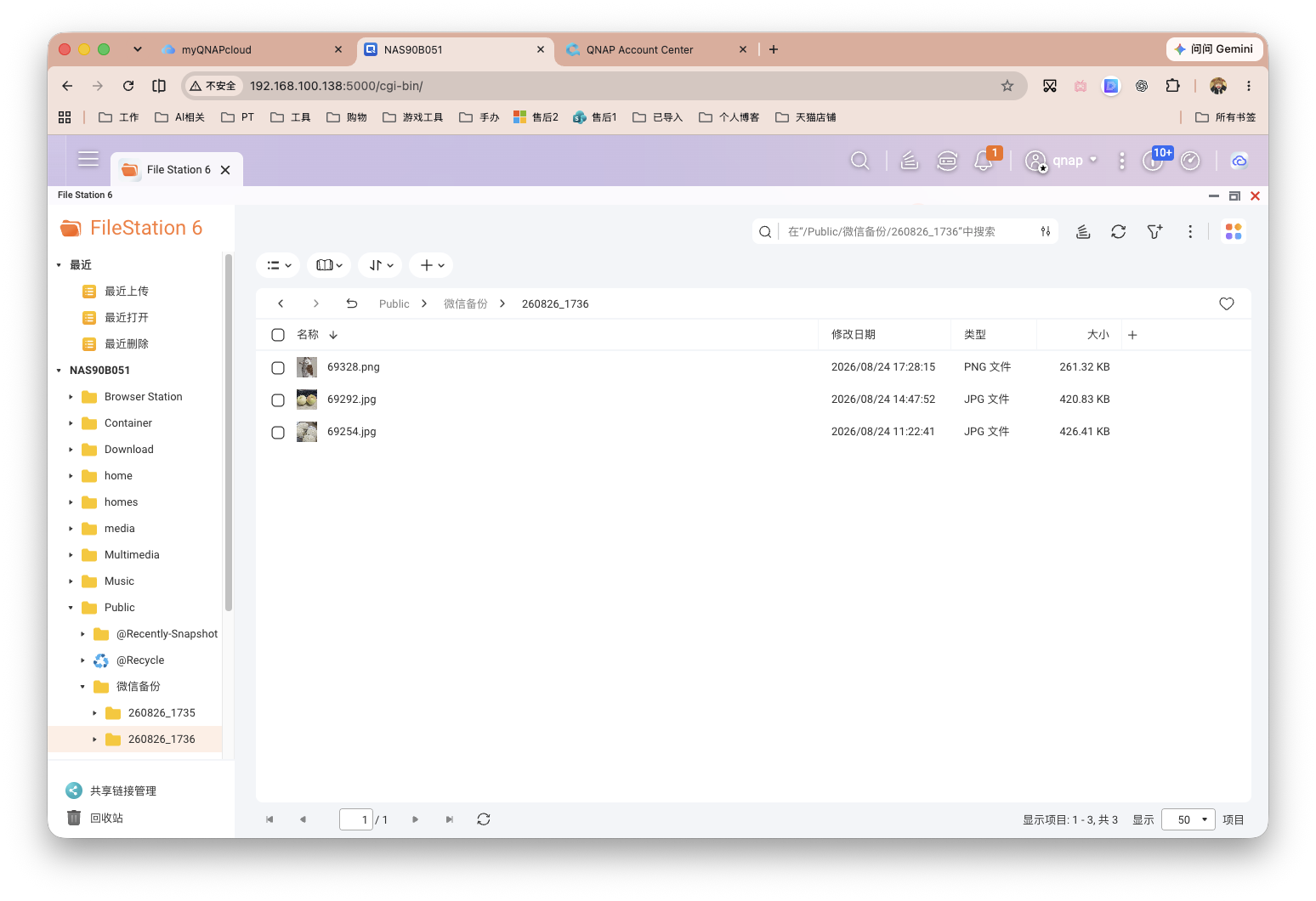The height and width of the screenshot is (901, 1316).
Task: Open the panel layout dropdown
Action: coord(329,265)
